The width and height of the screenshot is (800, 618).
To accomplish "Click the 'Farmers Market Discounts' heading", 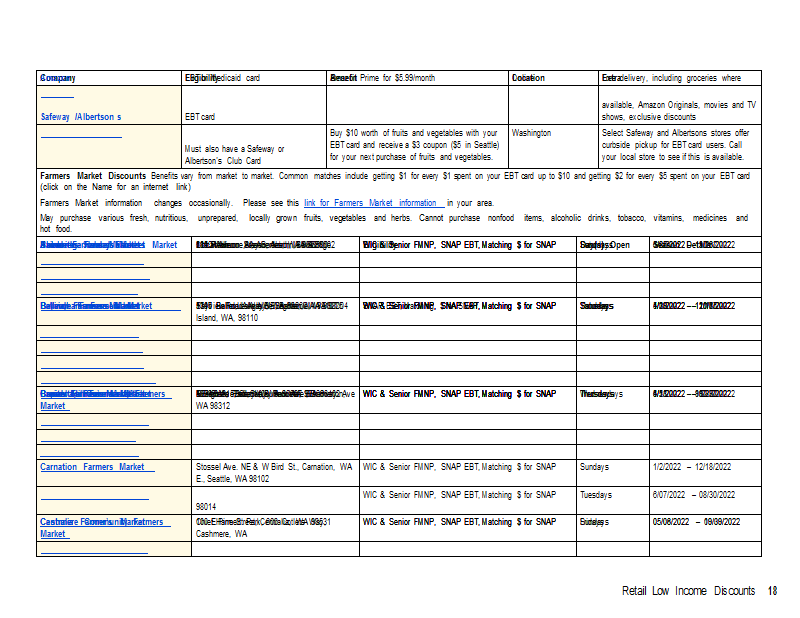I will (93, 176).
